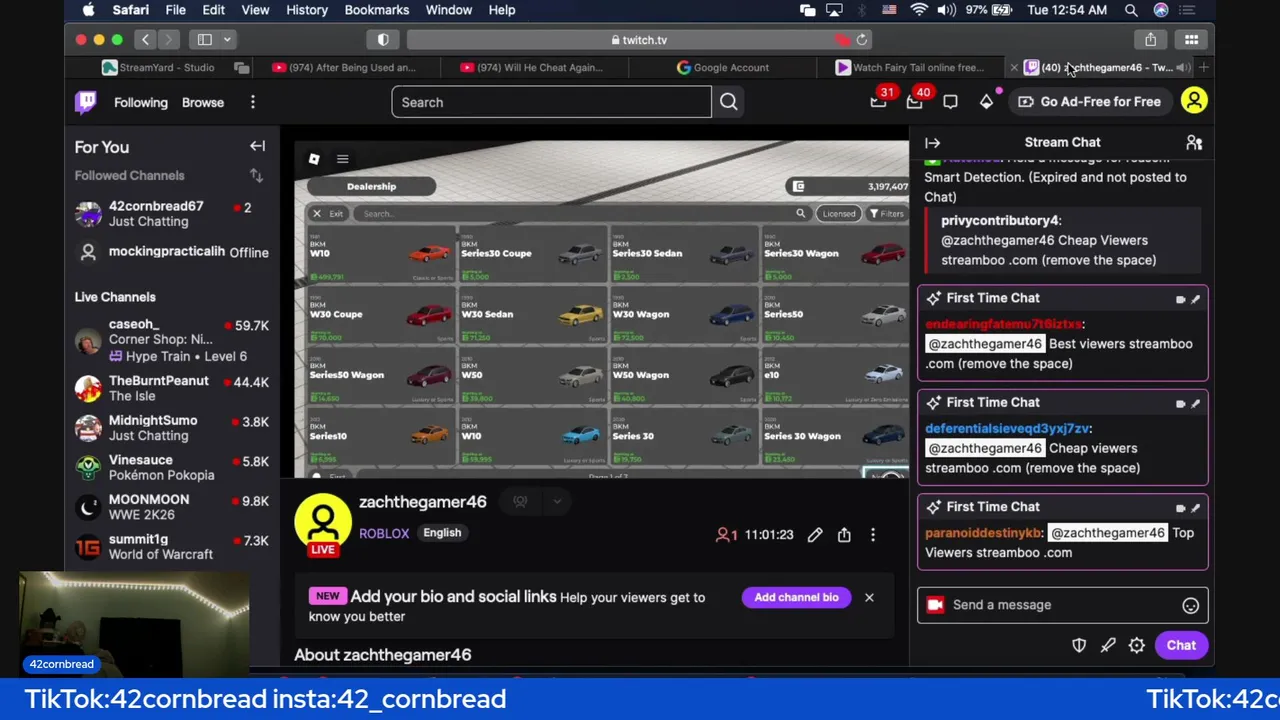The height and width of the screenshot is (720, 1280).
Task: Edit stream info with pencil icon
Action: (x=815, y=535)
